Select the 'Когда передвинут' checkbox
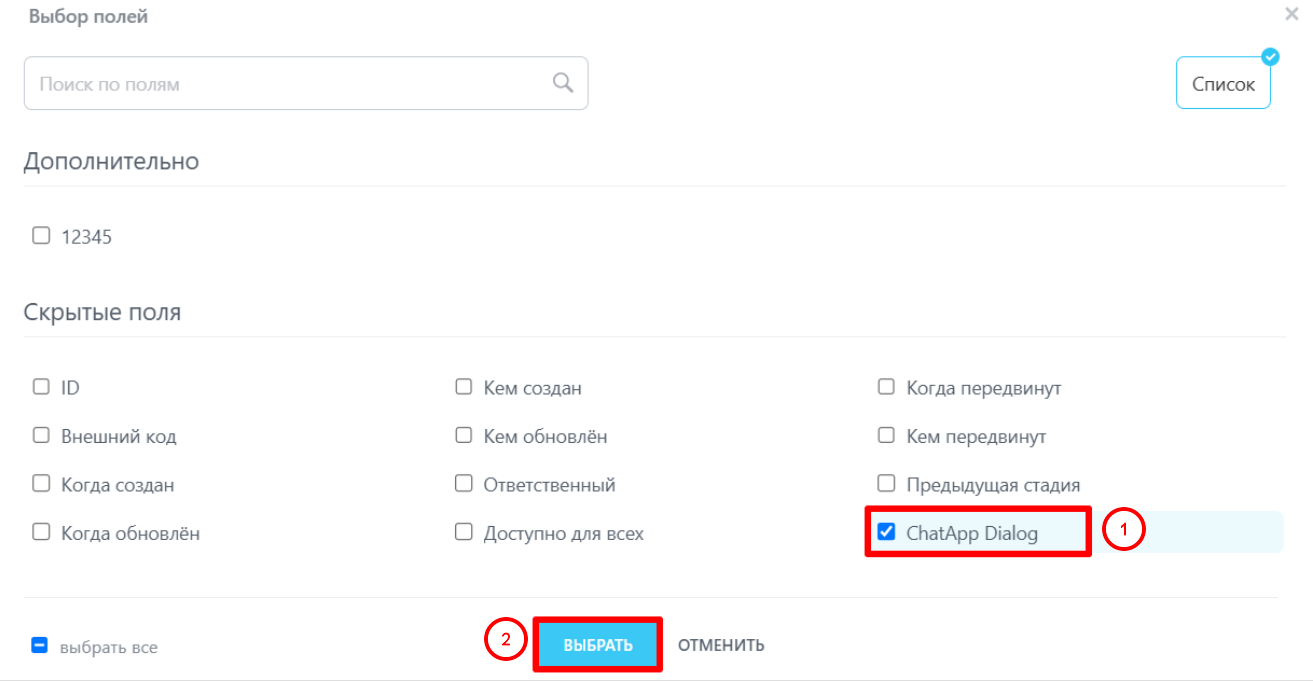 tap(886, 386)
